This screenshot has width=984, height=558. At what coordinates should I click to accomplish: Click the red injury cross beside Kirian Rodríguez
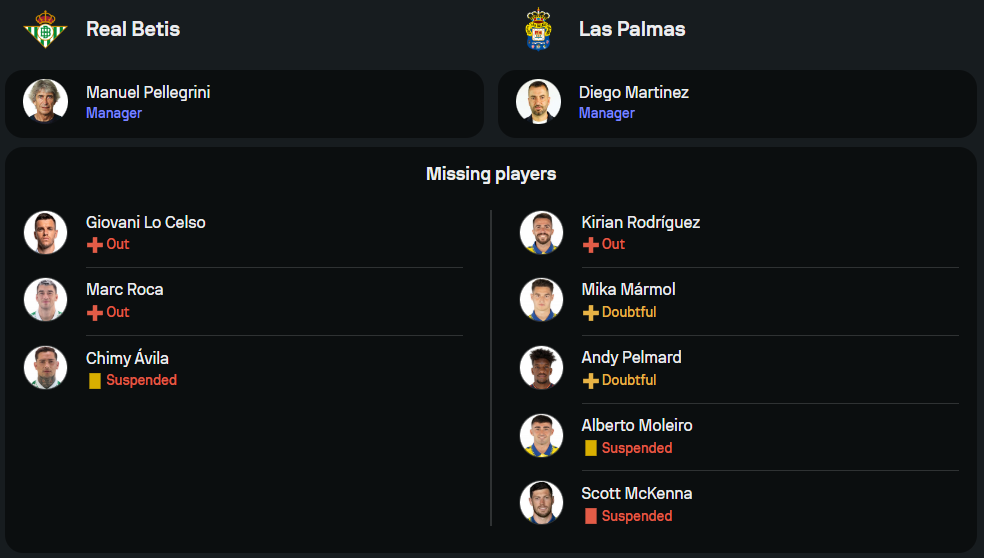(x=591, y=245)
